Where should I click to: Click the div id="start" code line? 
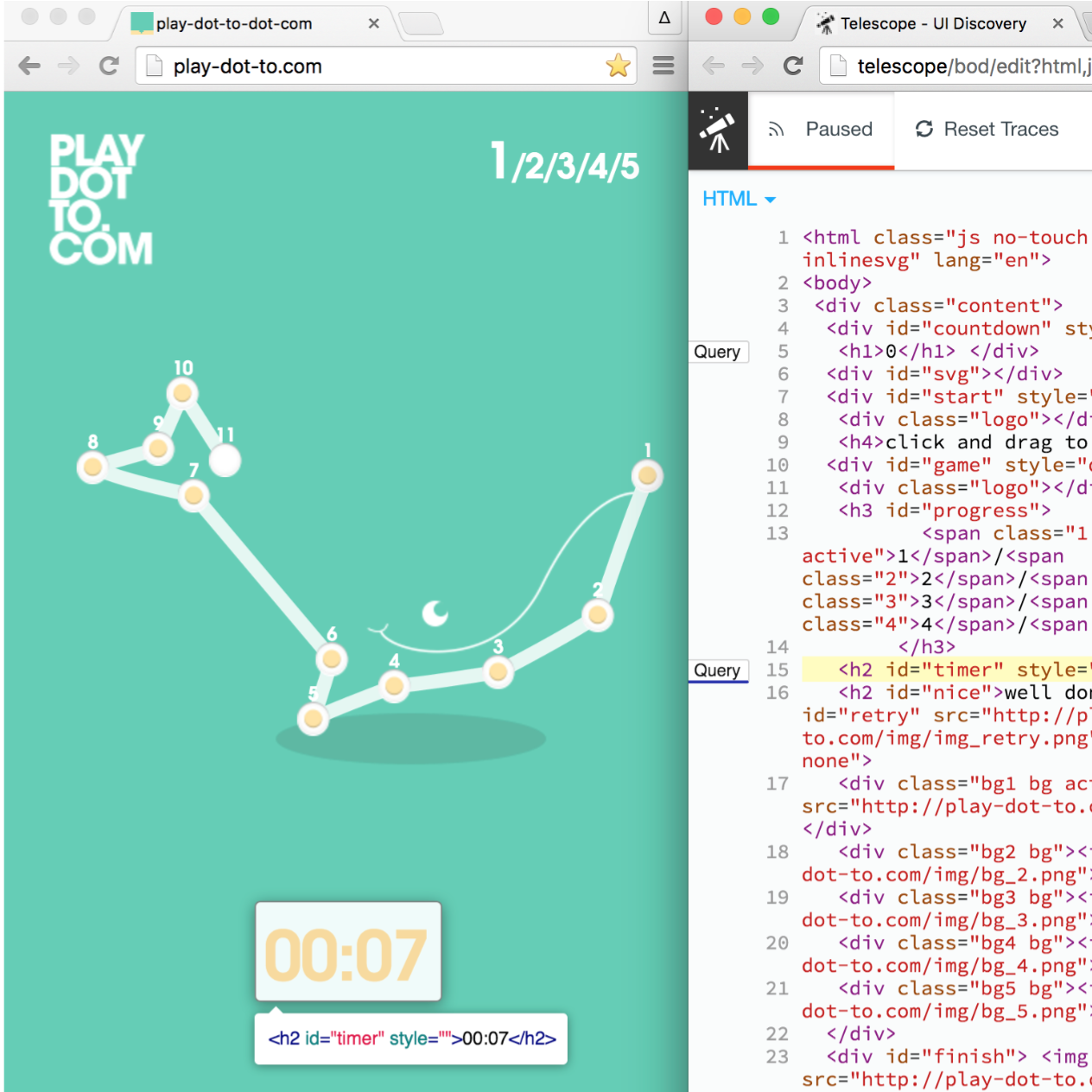(x=959, y=397)
